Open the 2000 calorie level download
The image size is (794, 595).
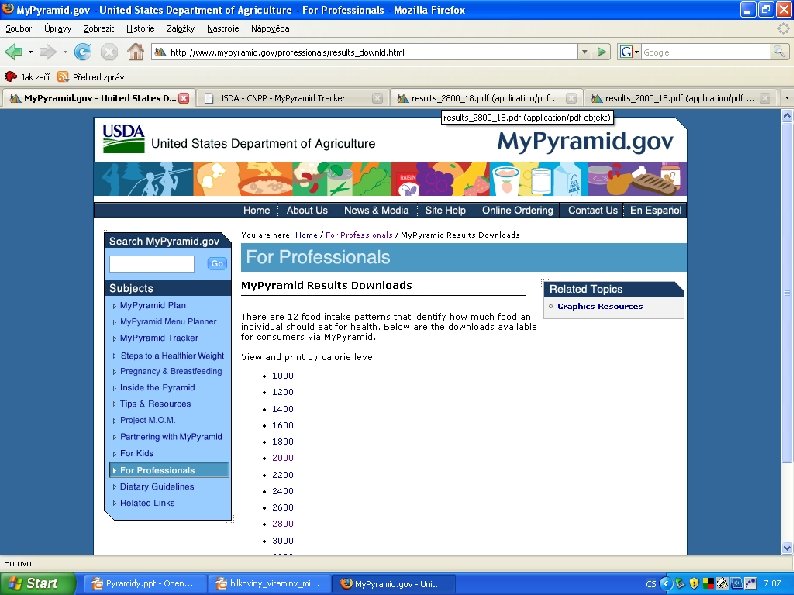[283, 458]
